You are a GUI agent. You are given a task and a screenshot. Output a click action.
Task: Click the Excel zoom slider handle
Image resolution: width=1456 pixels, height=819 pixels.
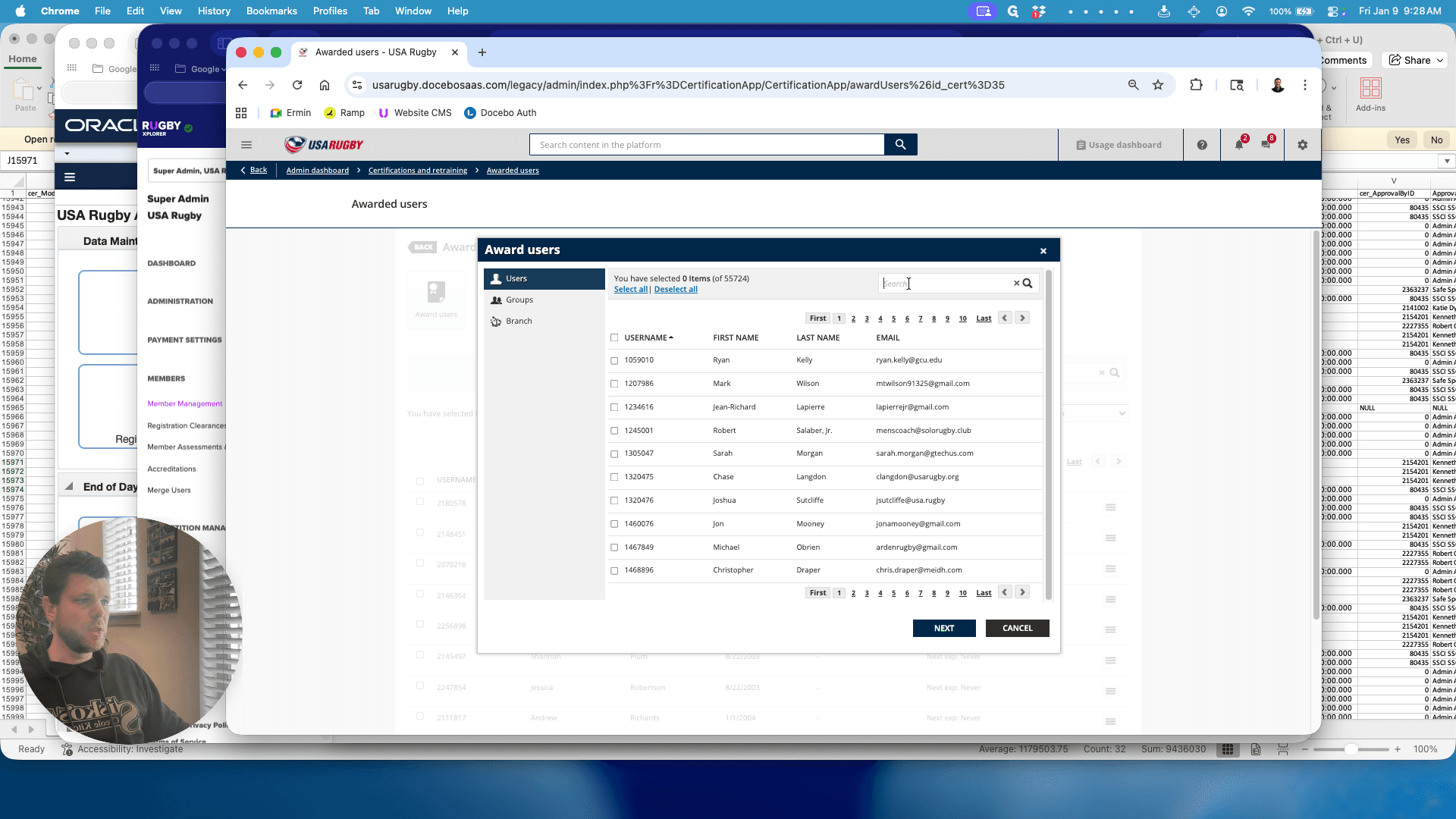(x=1351, y=749)
